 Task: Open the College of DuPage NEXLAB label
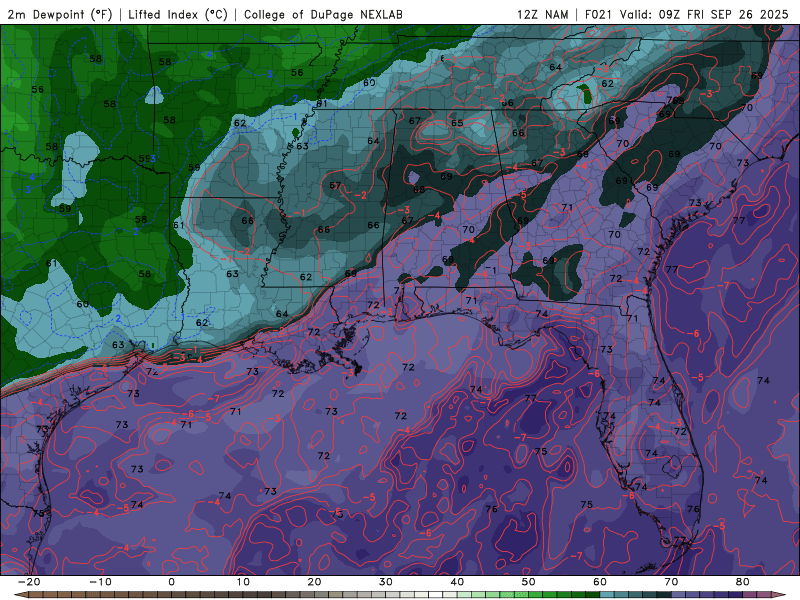323,14
